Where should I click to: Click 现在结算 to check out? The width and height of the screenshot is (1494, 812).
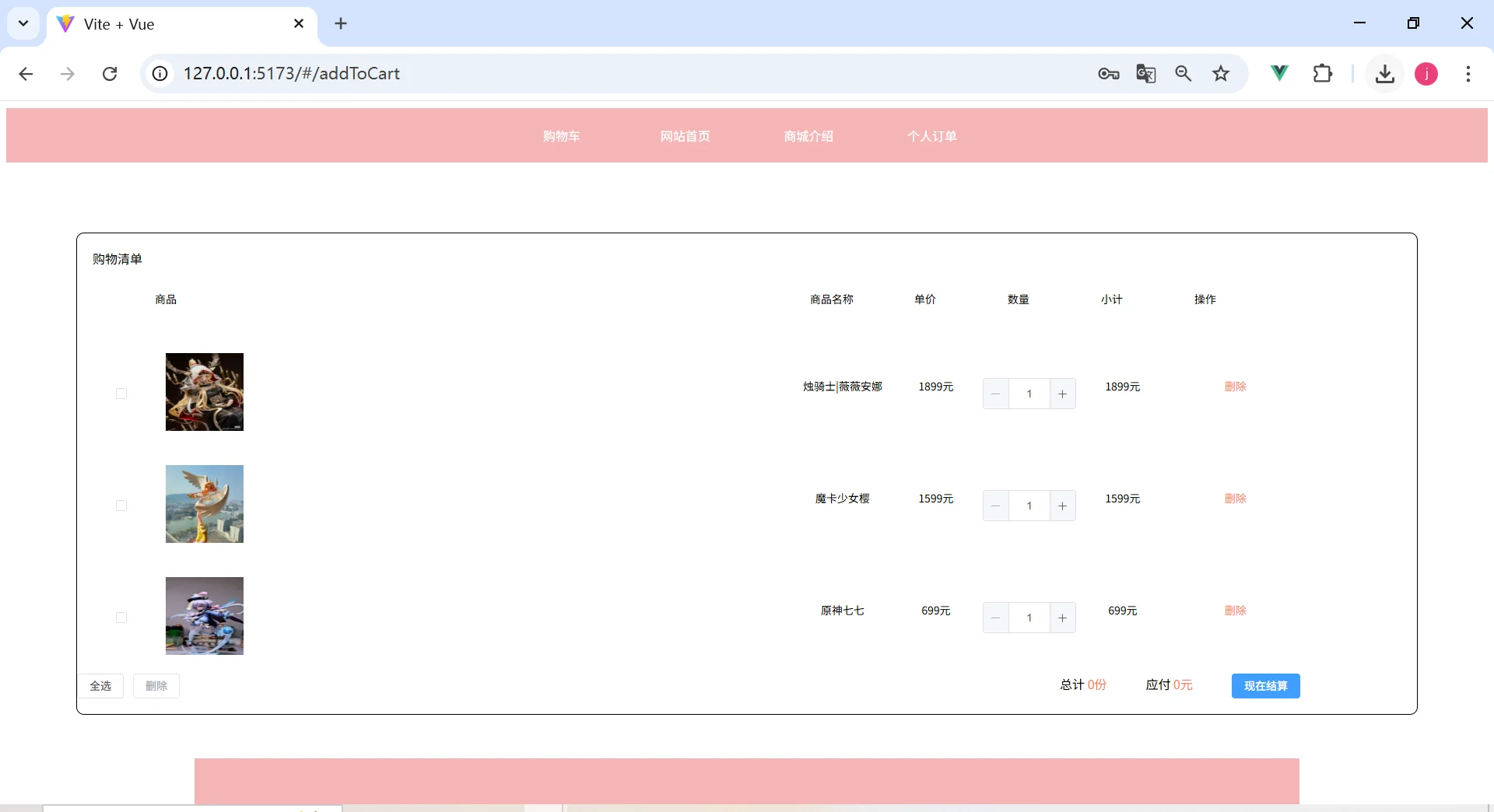[1266, 686]
